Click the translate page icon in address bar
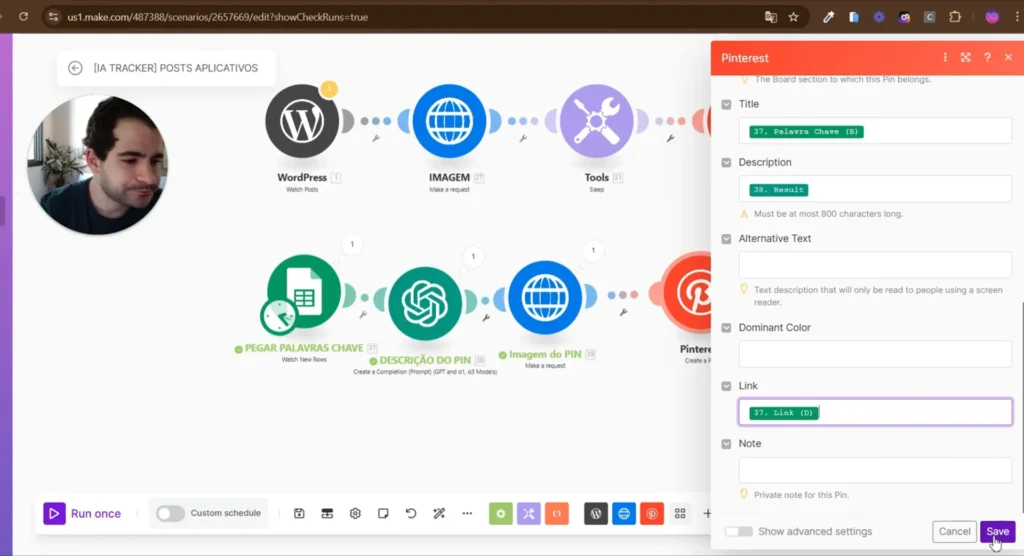The width and height of the screenshot is (1024, 556). pos(771,17)
